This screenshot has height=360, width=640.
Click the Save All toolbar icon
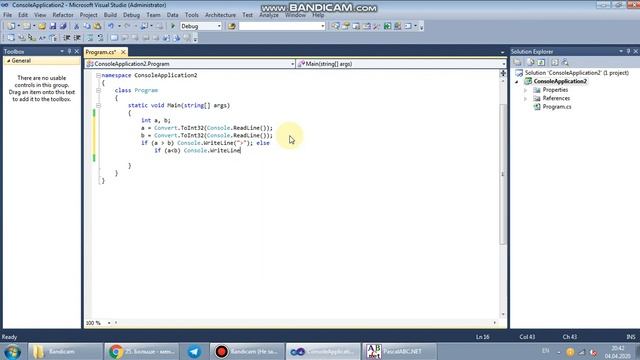pos(63,26)
